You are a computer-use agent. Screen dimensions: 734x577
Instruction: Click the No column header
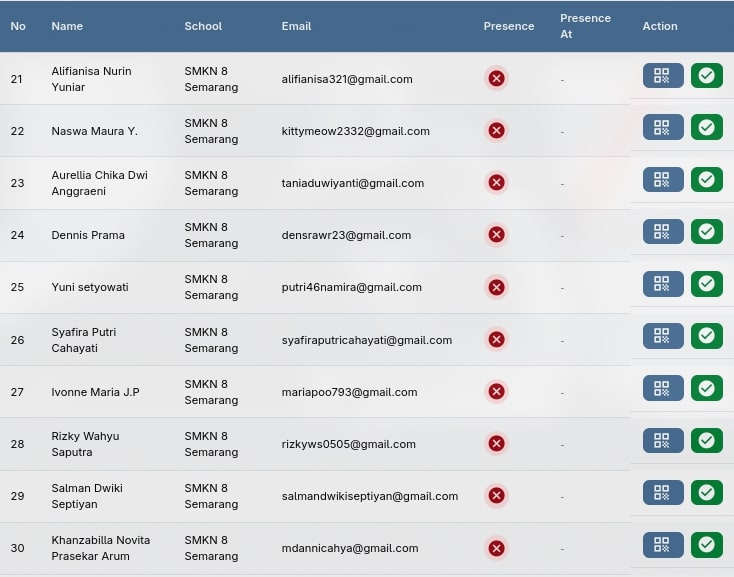point(18,26)
